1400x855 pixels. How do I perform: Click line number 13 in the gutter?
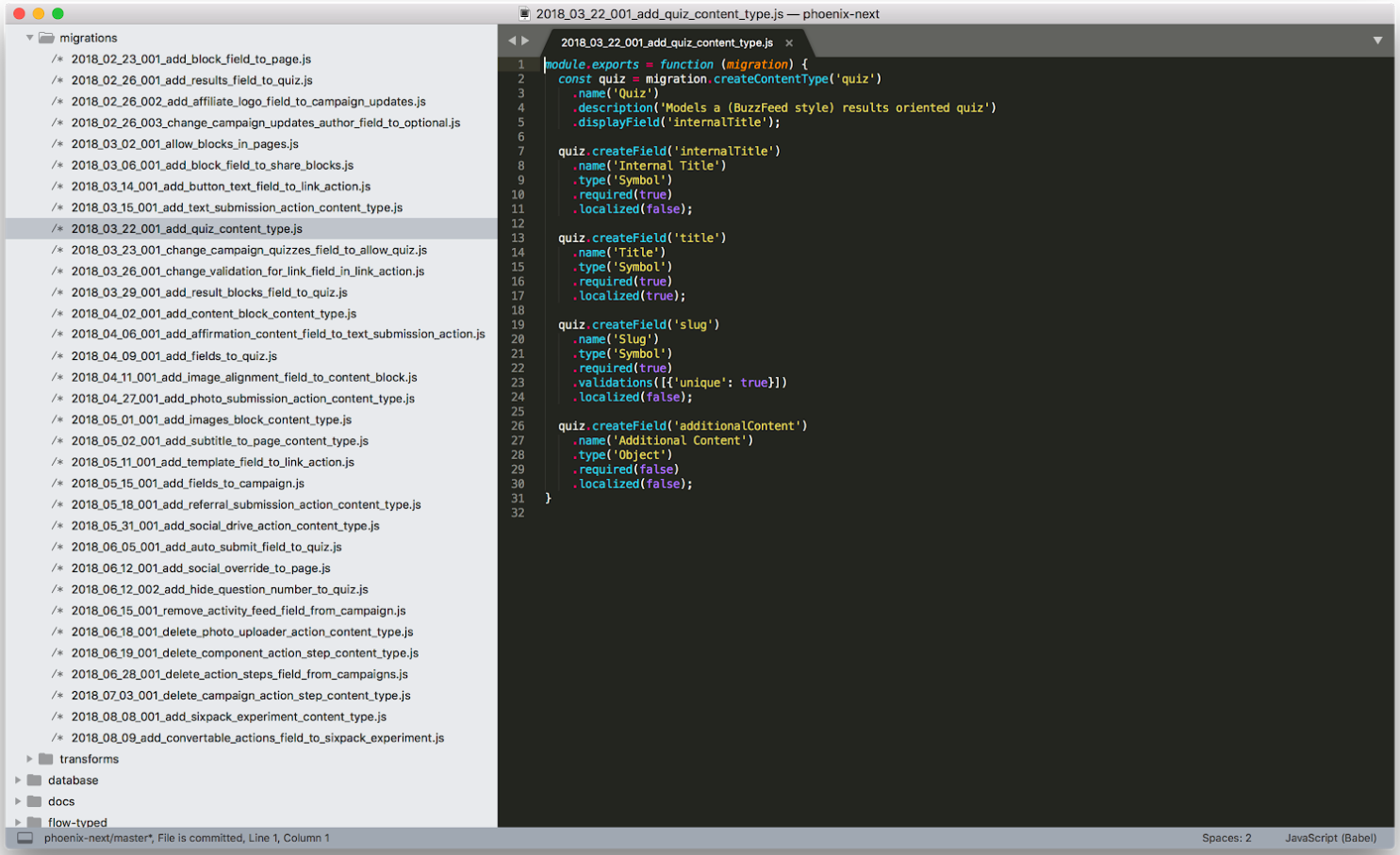pyautogui.click(x=518, y=238)
